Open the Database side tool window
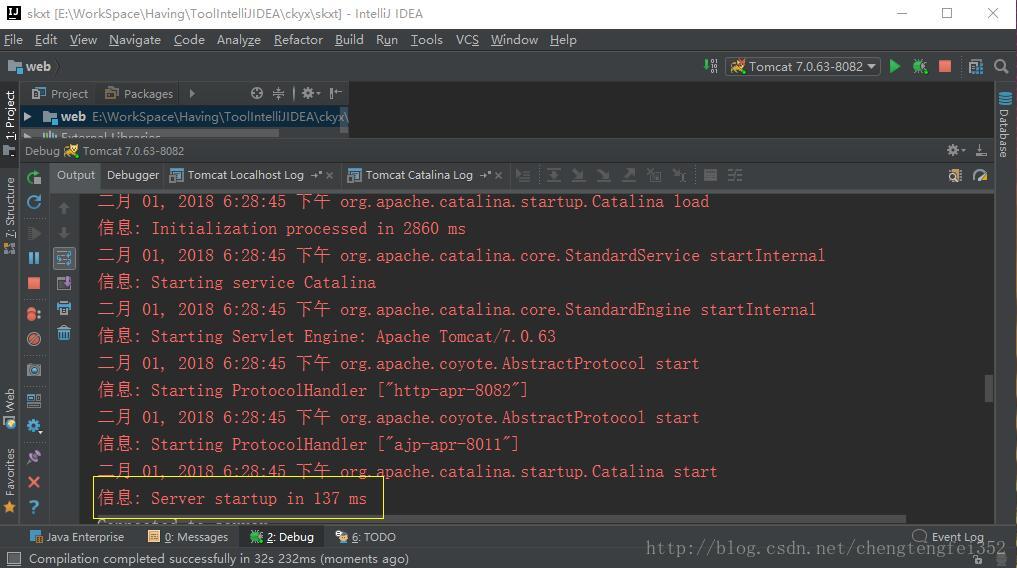 pos(1004,124)
